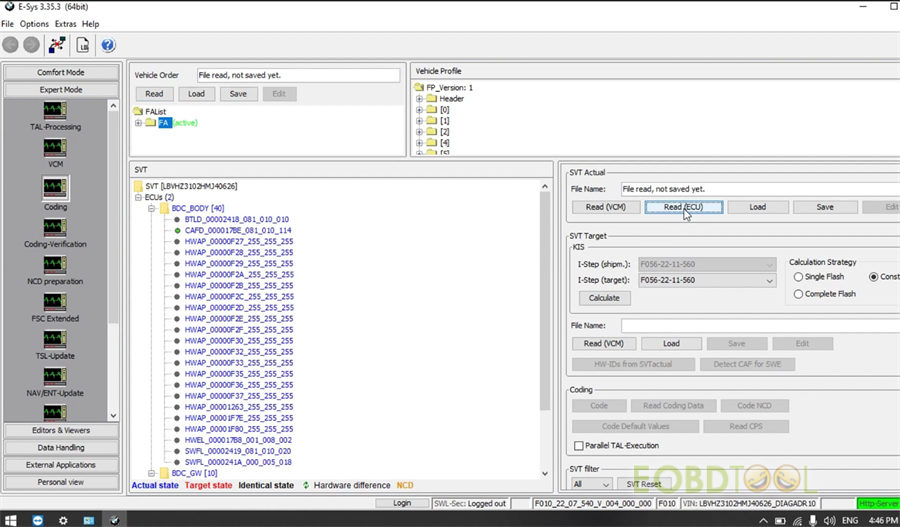Select BTLD_00002418_081_010_010 entry

click(x=236, y=219)
